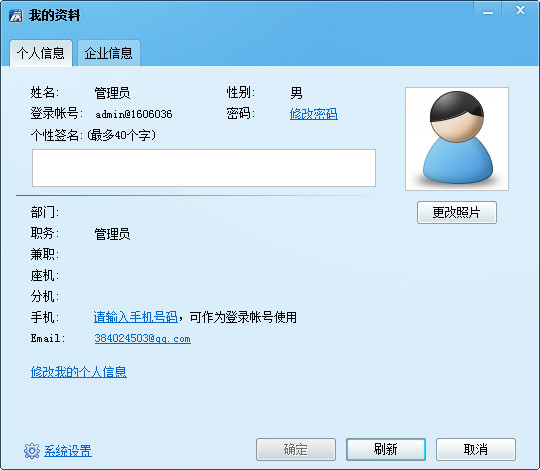Click the 管理员 value next to 职务
The image size is (540, 470).
[112, 234]
